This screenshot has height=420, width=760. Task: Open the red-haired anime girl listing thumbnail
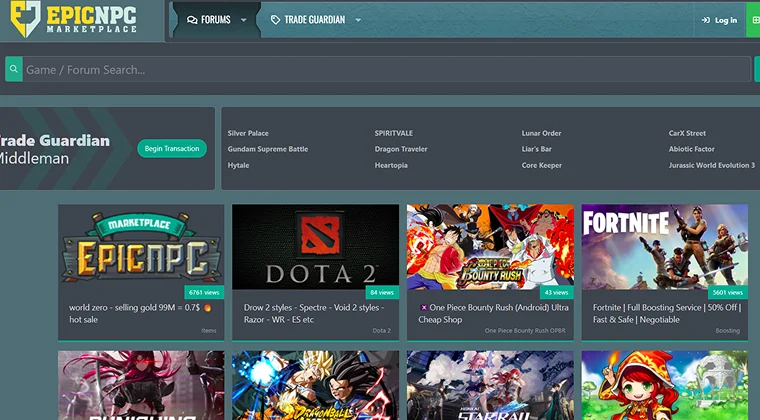coord(141,386)
